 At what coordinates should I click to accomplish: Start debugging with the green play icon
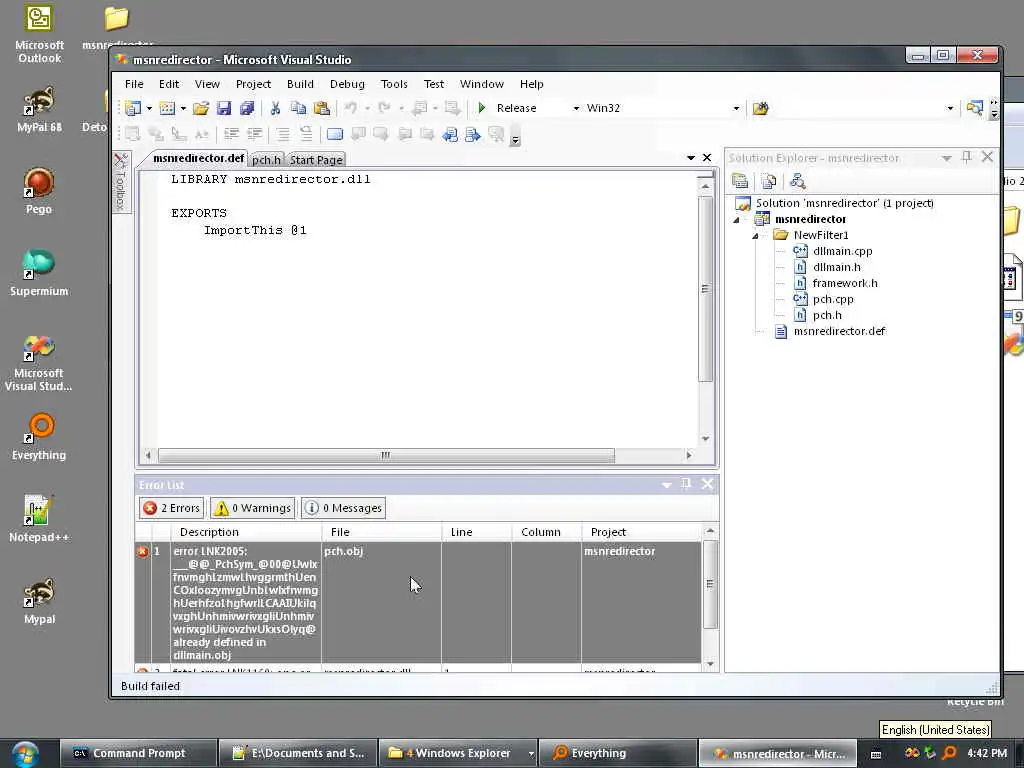(x=482, y=108)
